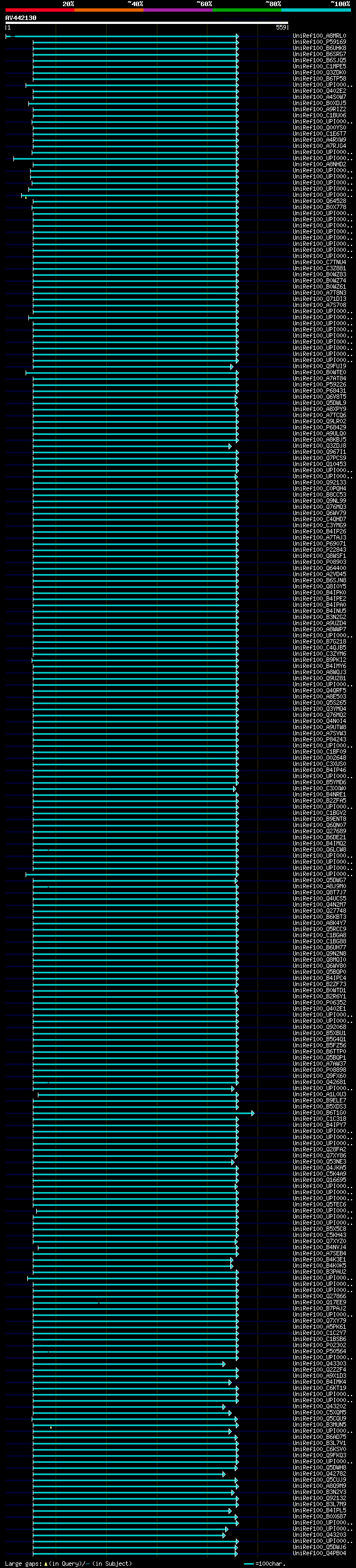This screenshot has height=1568, width=356.
Task: Open the UniRef100_A4S0W7 entry
Action: [x=319, y=97]
